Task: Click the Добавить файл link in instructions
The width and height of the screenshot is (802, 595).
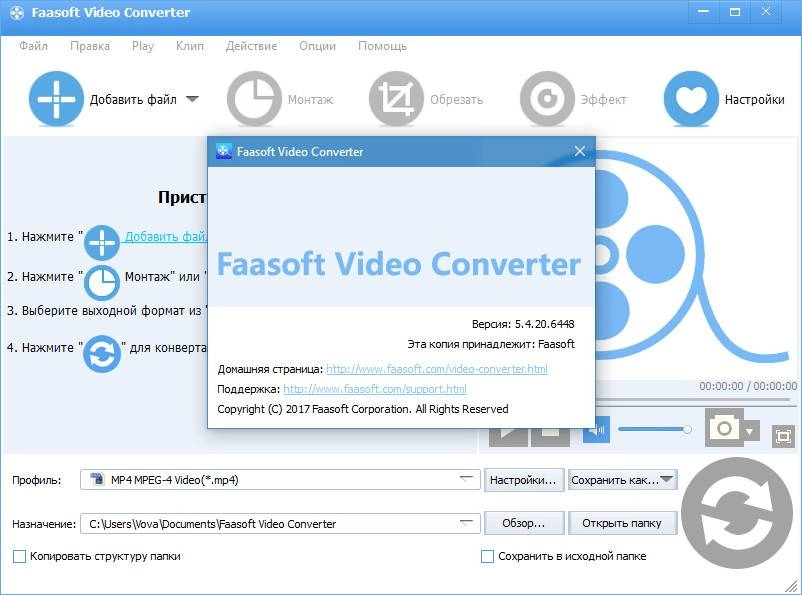Action: [166, 236]
